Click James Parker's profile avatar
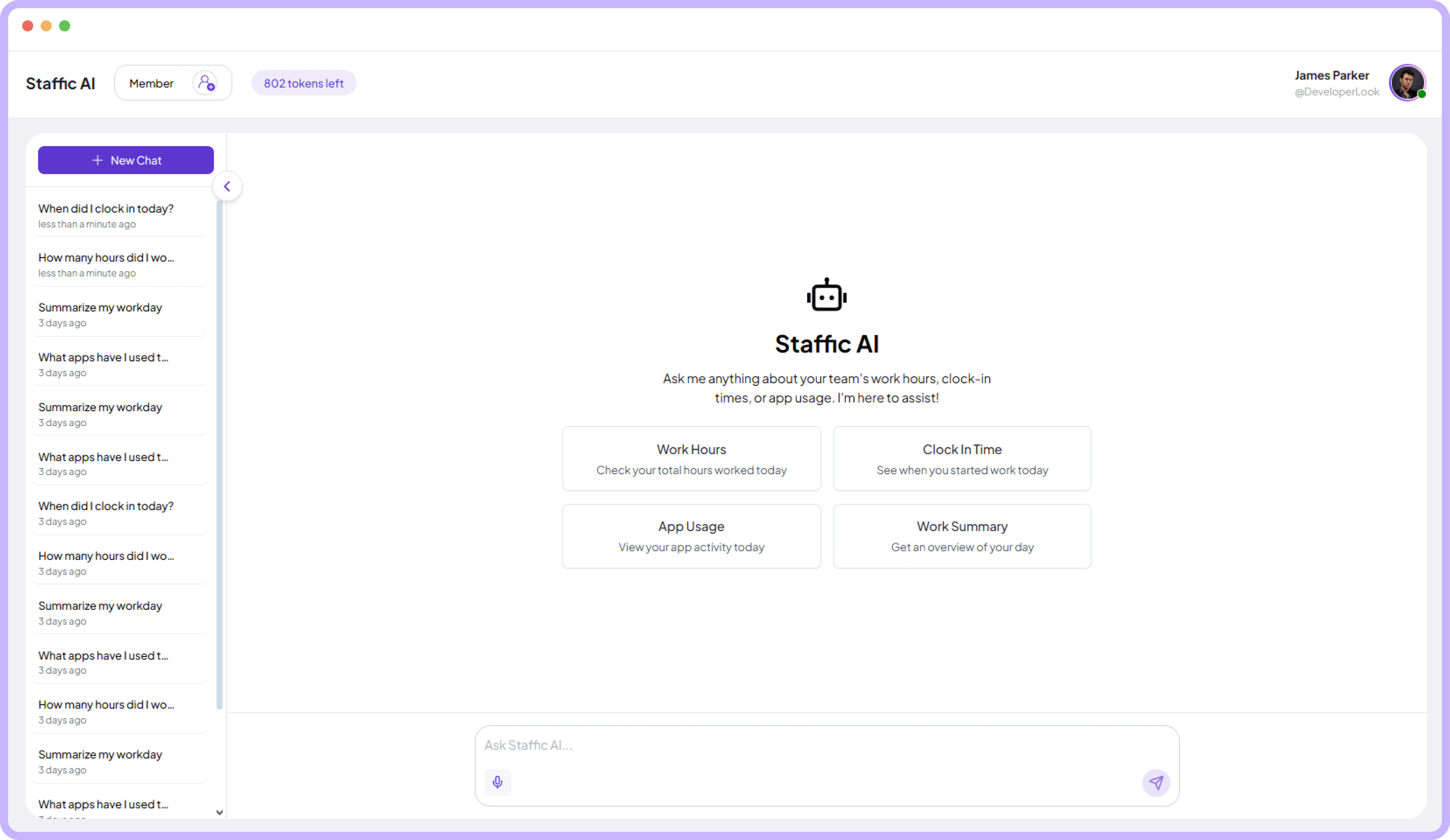Image resolution: width=1450 pixels, height=840 pixels. [x=1408, y=82]
